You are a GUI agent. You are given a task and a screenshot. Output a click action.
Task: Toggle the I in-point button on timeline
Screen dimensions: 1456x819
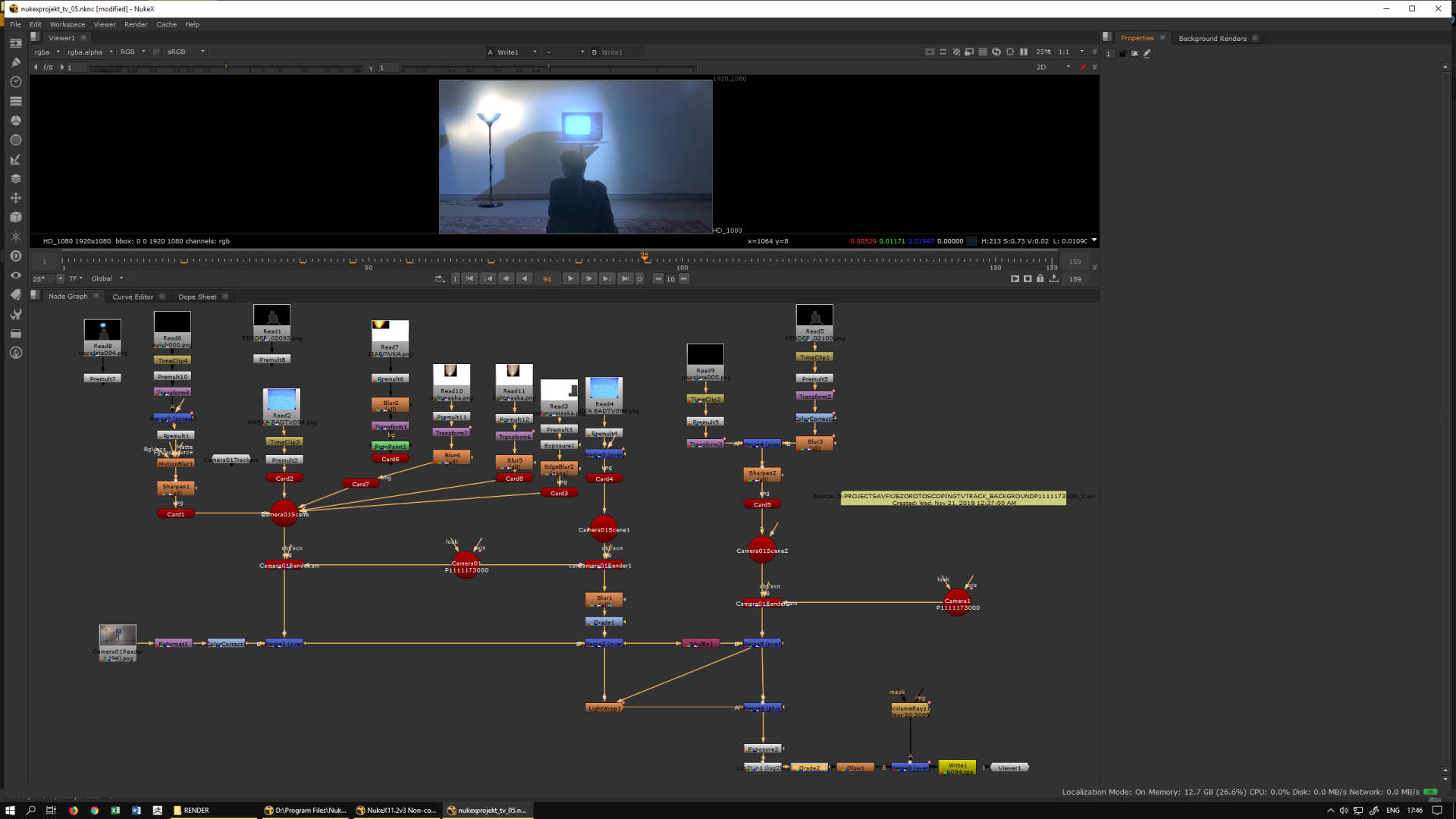455,279
